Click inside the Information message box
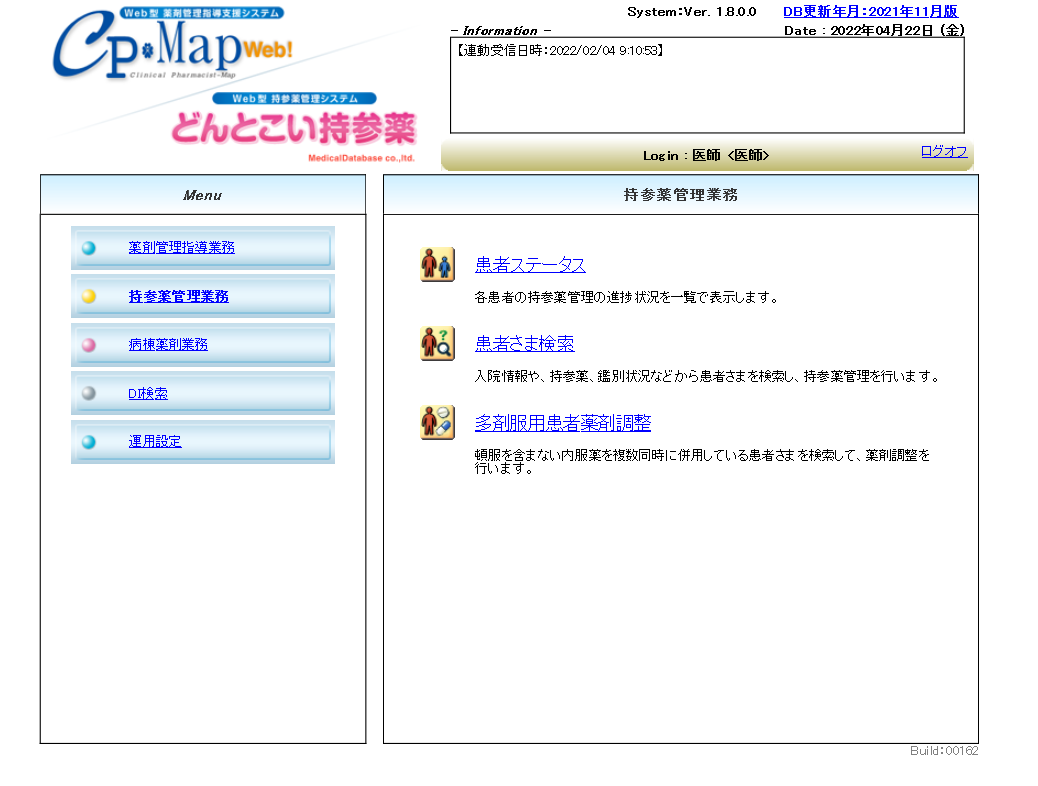This screenshot has height=786, width=1038. (706, 90)
